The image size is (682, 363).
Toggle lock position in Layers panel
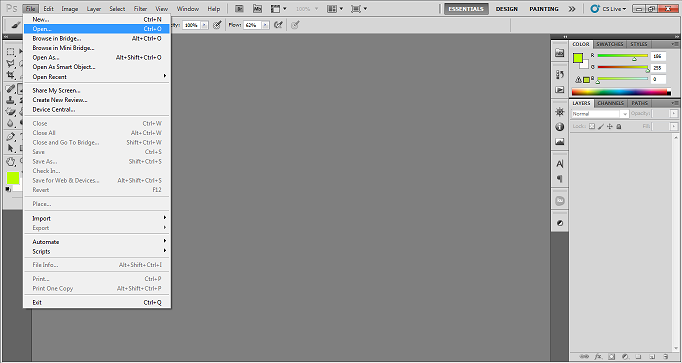[610, 127]
